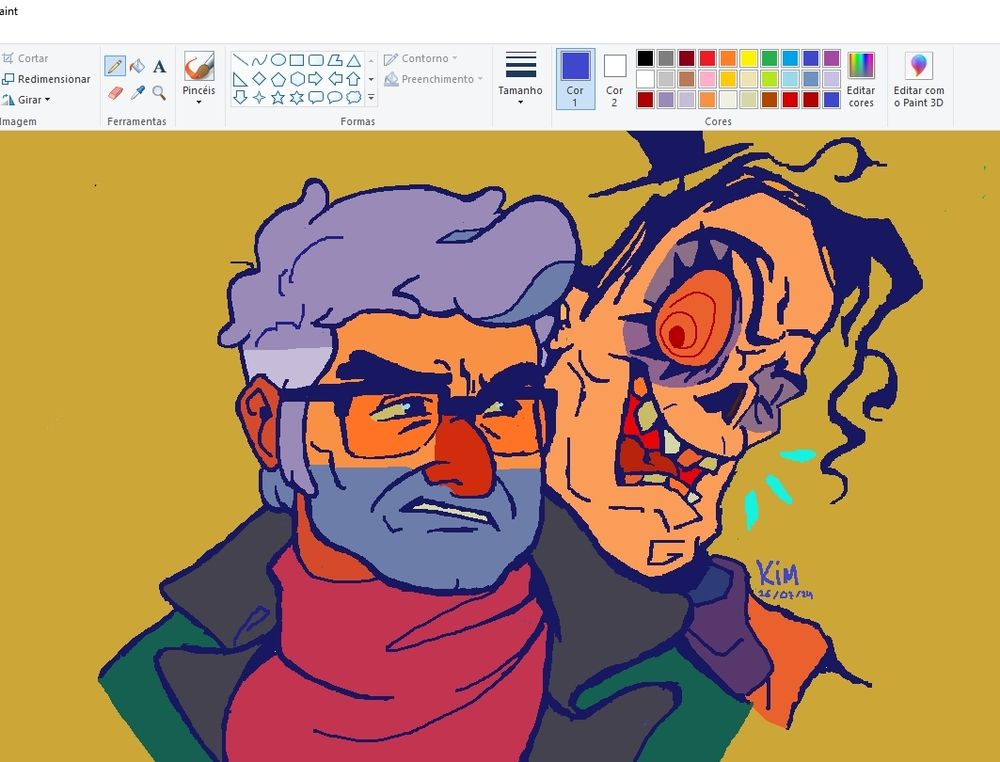Pick the purple color swatch
Viewport: 1000px width, 762px height.
[x=831, y=59]
